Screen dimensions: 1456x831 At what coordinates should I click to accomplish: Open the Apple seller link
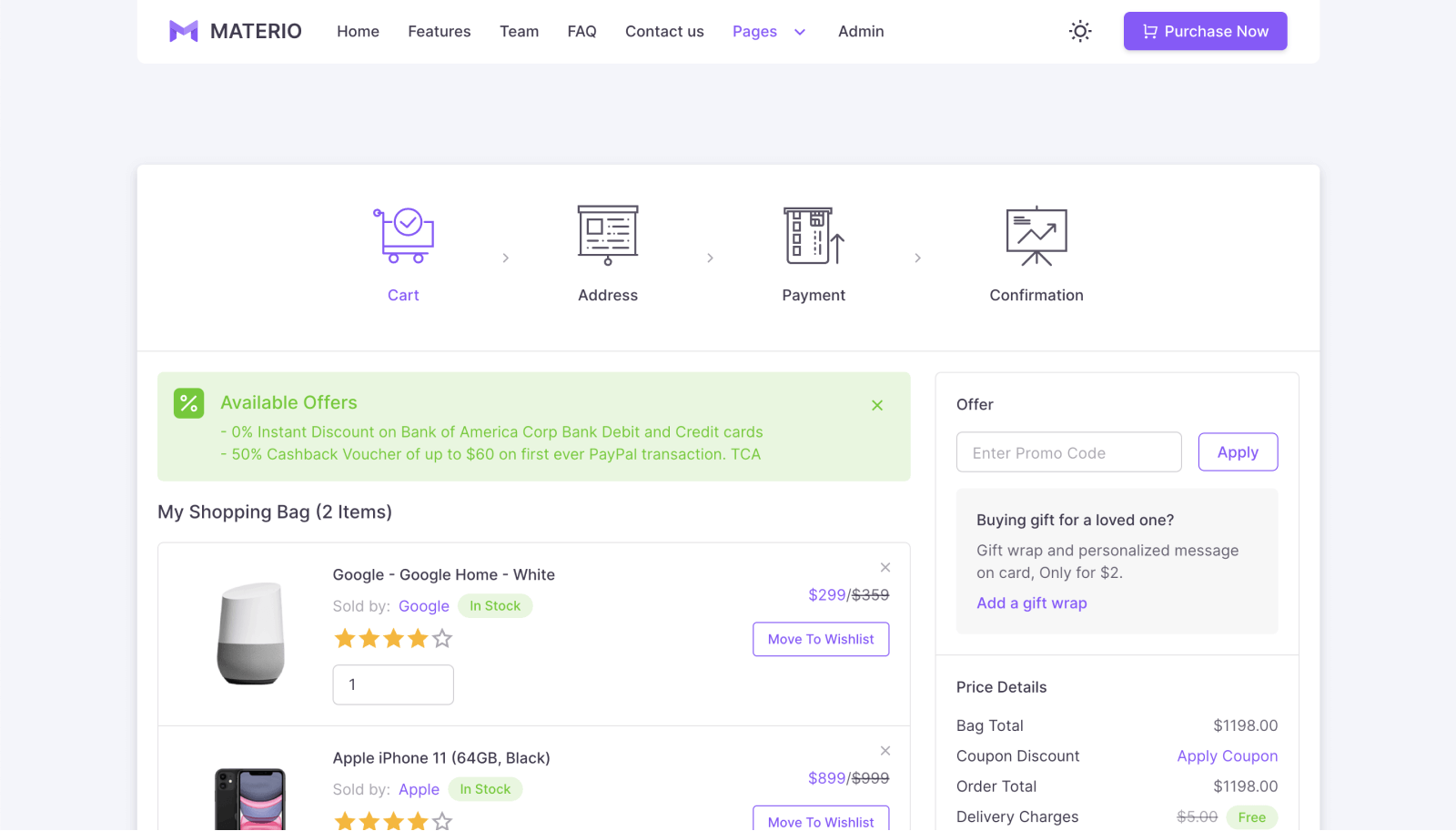[419, 789]
